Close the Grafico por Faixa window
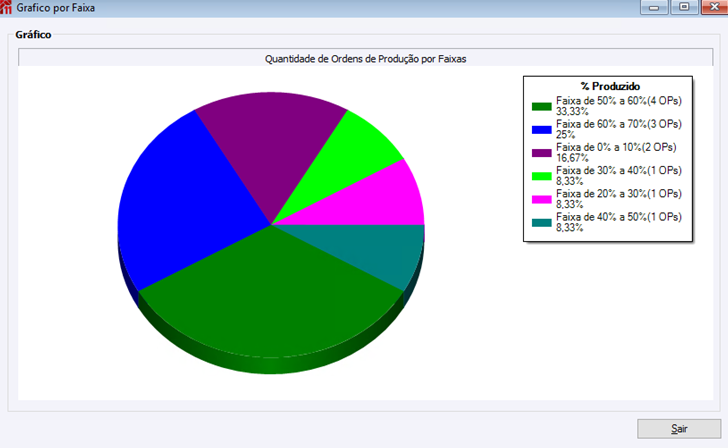This screenshot has width=728, height=448. click(x=714, y=7)
